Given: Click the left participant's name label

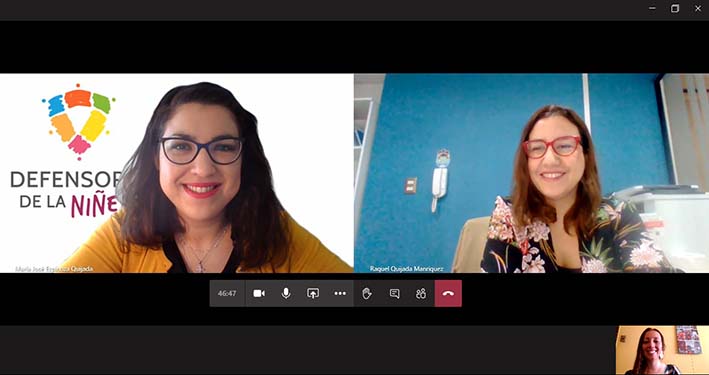Looking at the screenshot, I should [54, 269].
